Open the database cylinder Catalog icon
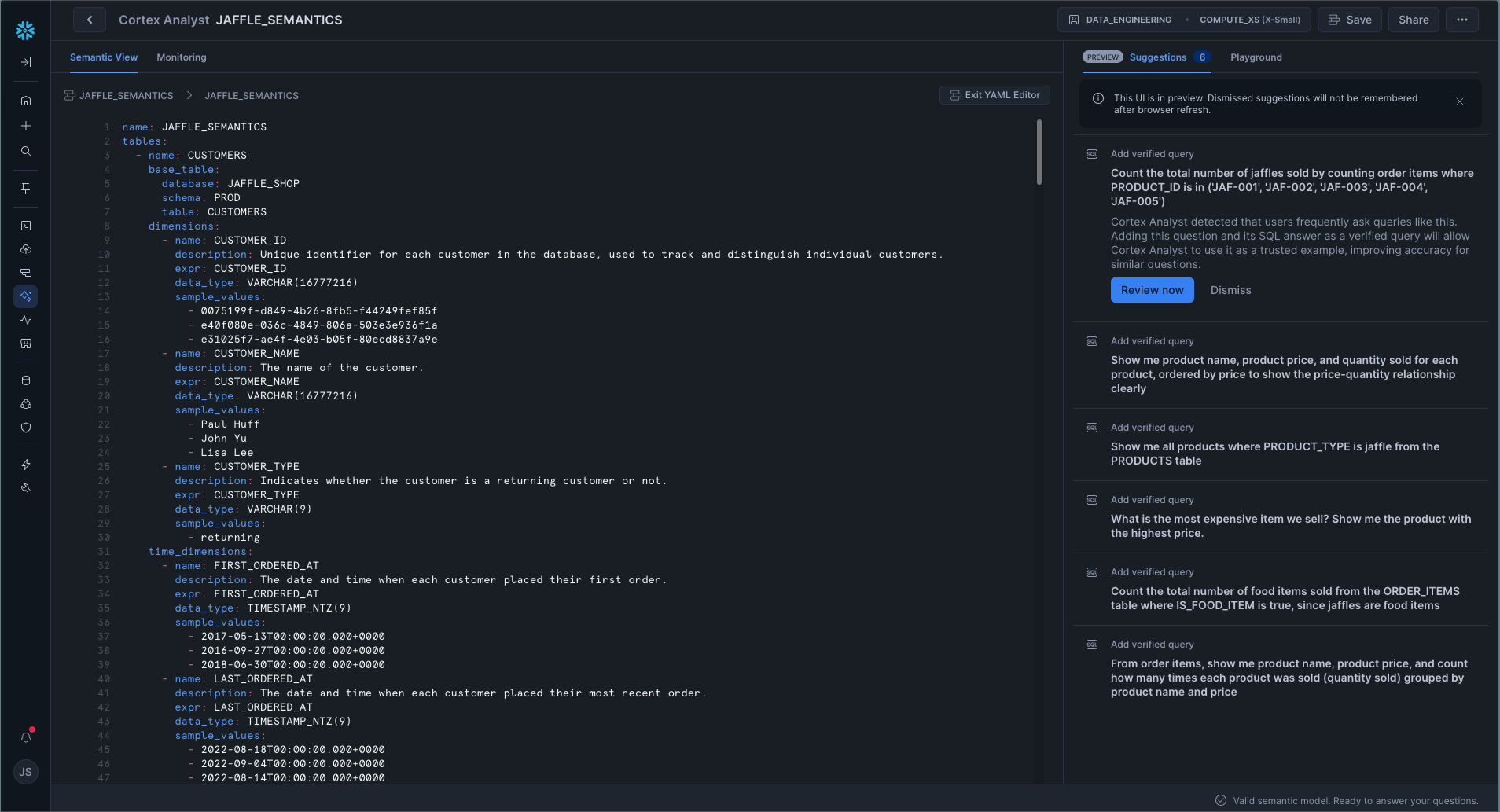The image size is (1500, 812). pyautogui.click(x=26, y=380)
